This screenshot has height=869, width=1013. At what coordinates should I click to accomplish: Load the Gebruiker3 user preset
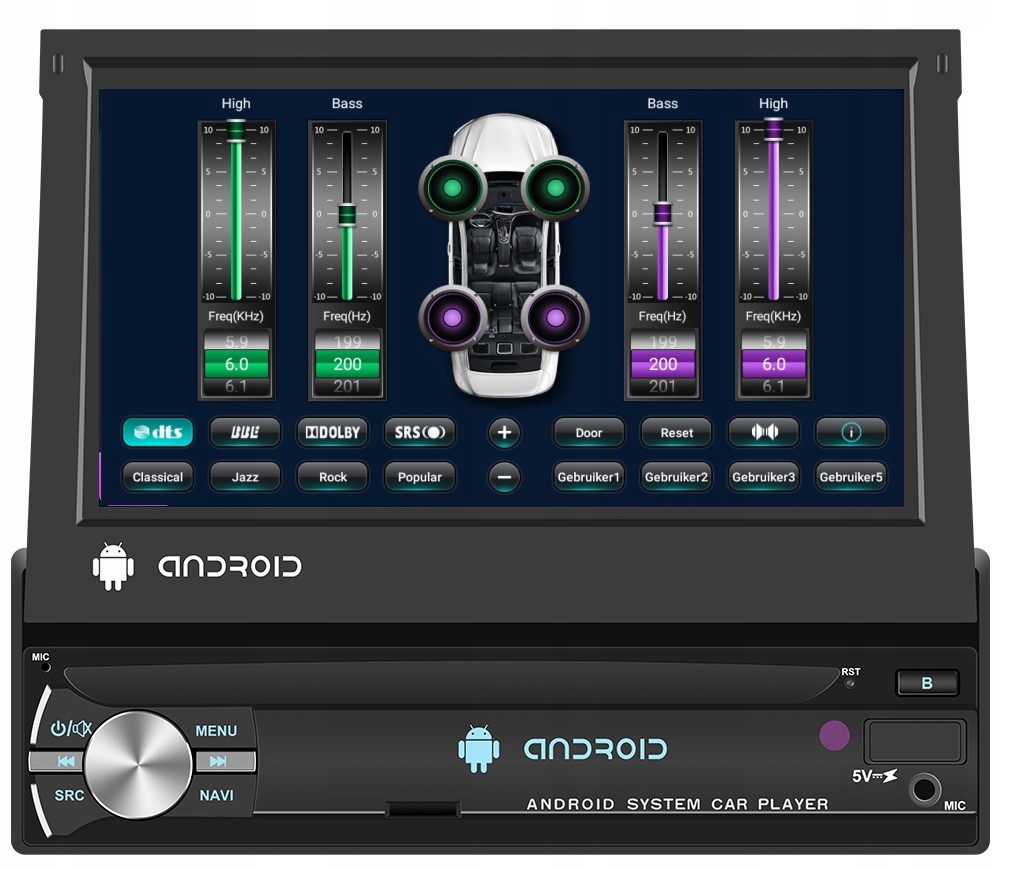point(764,477)
